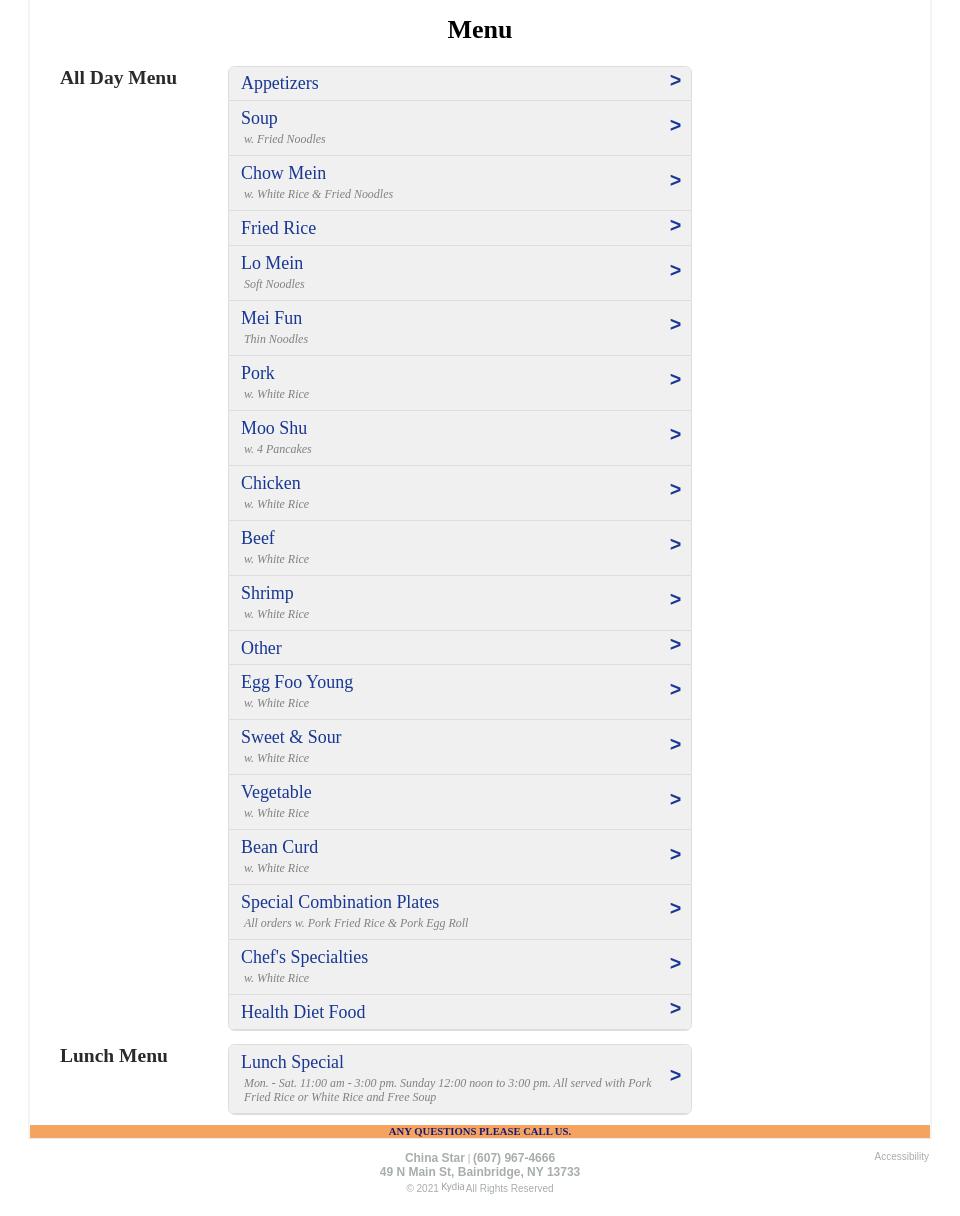Expand Chow Mein using its arrow

tap(675, 181)
